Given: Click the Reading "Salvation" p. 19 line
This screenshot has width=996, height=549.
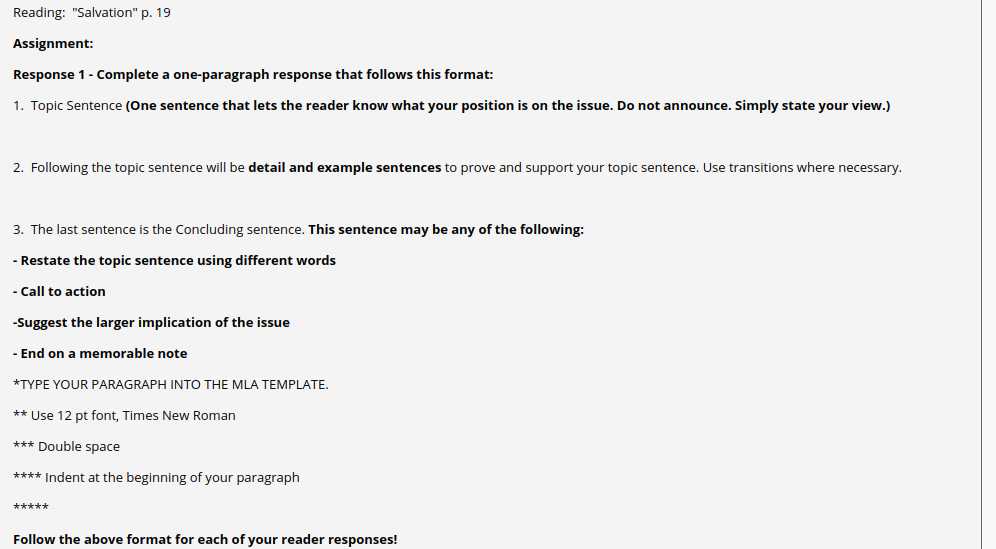Looking at the screenshot, I should click(x=91, y=13).
